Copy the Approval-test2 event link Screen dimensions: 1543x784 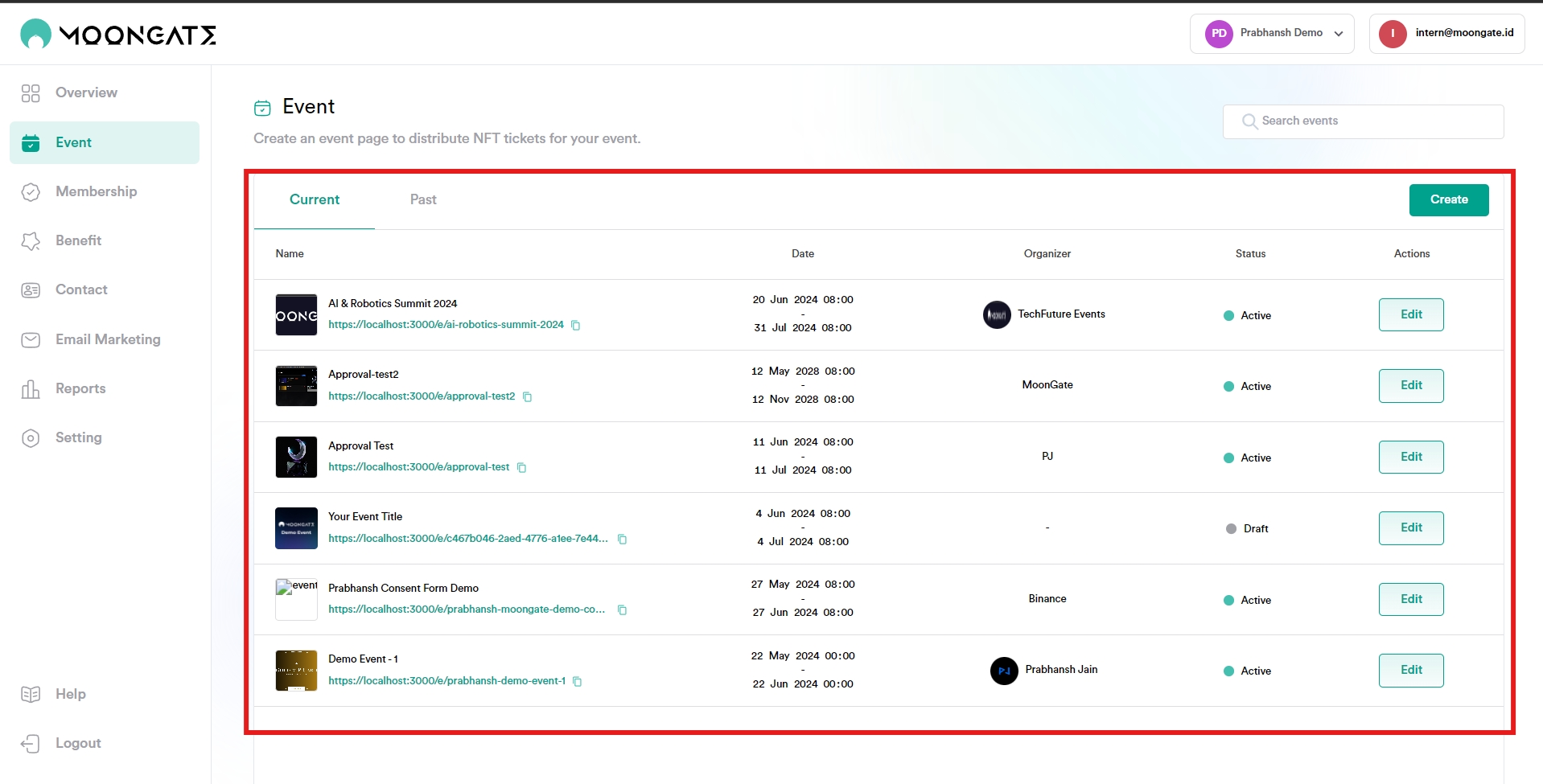527,397
